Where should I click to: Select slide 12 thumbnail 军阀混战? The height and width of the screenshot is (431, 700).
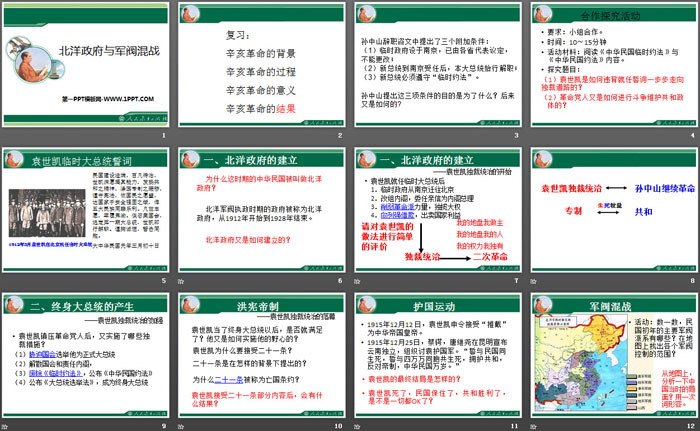614,356
